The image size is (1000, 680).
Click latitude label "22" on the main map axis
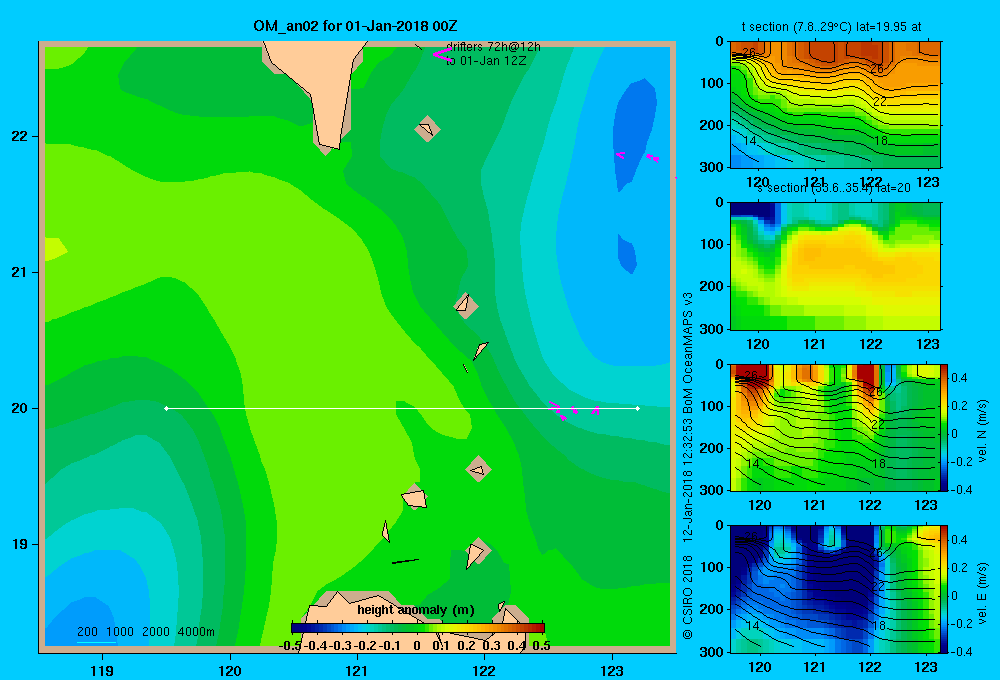click(20, 137)
